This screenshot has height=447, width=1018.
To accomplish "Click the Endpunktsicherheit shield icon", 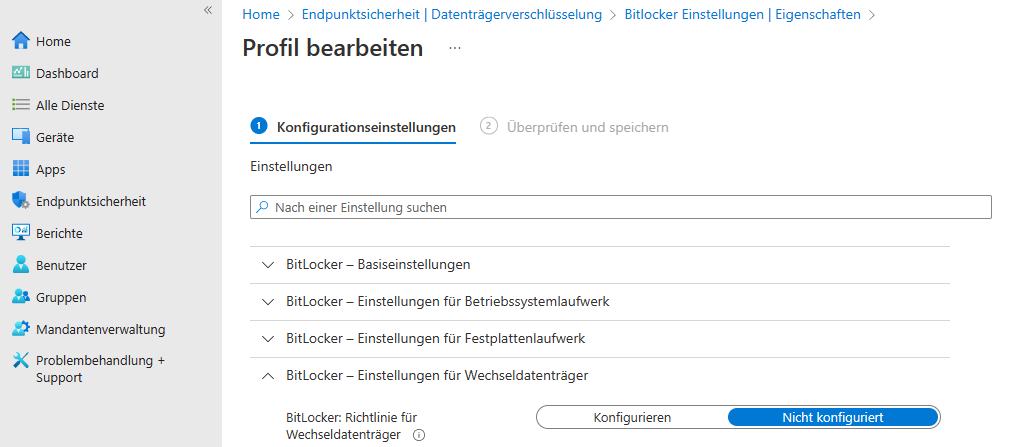I will 21,200.
